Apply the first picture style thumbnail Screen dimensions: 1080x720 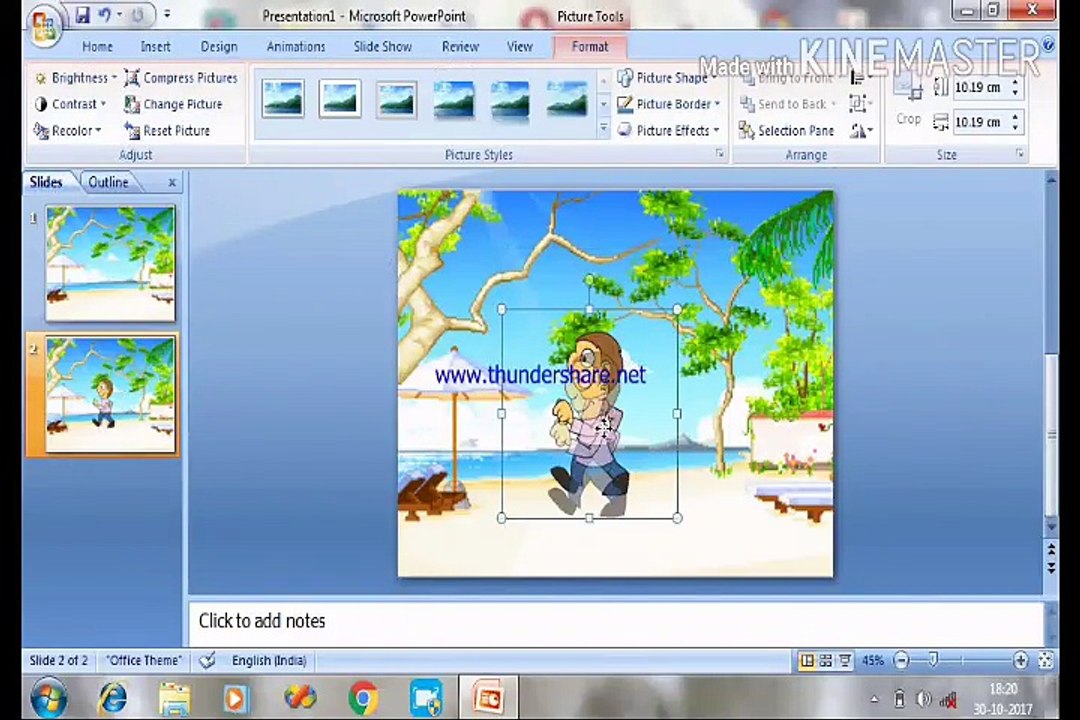(283, 99)
